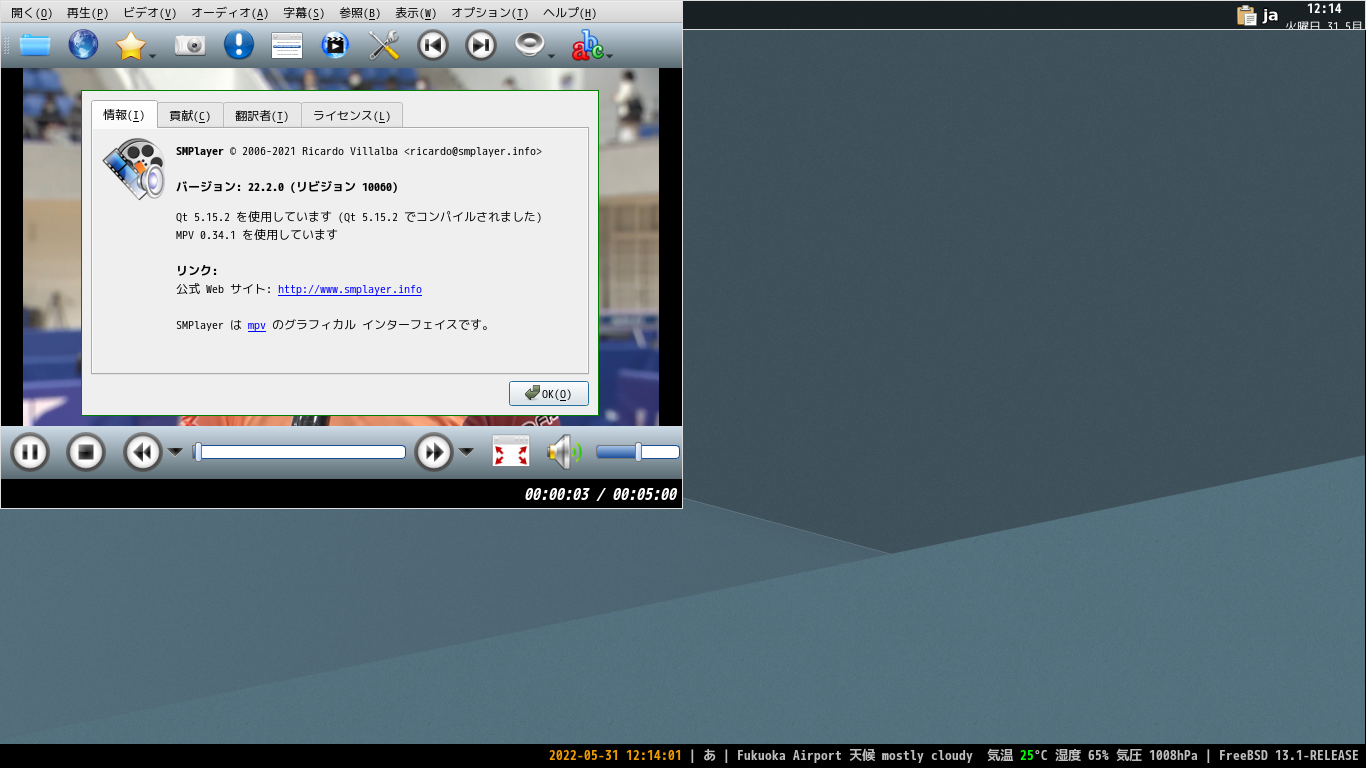The width and height of the screenshot is (1366, 768).
Task: Pause playback with the pause button
Action: (x=30, y=453)
